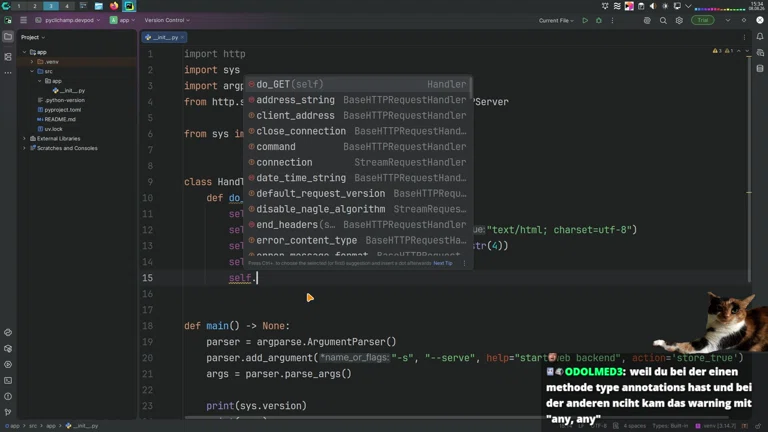
Task: Open the Structure tool window icon
Action: pos(8,57)
